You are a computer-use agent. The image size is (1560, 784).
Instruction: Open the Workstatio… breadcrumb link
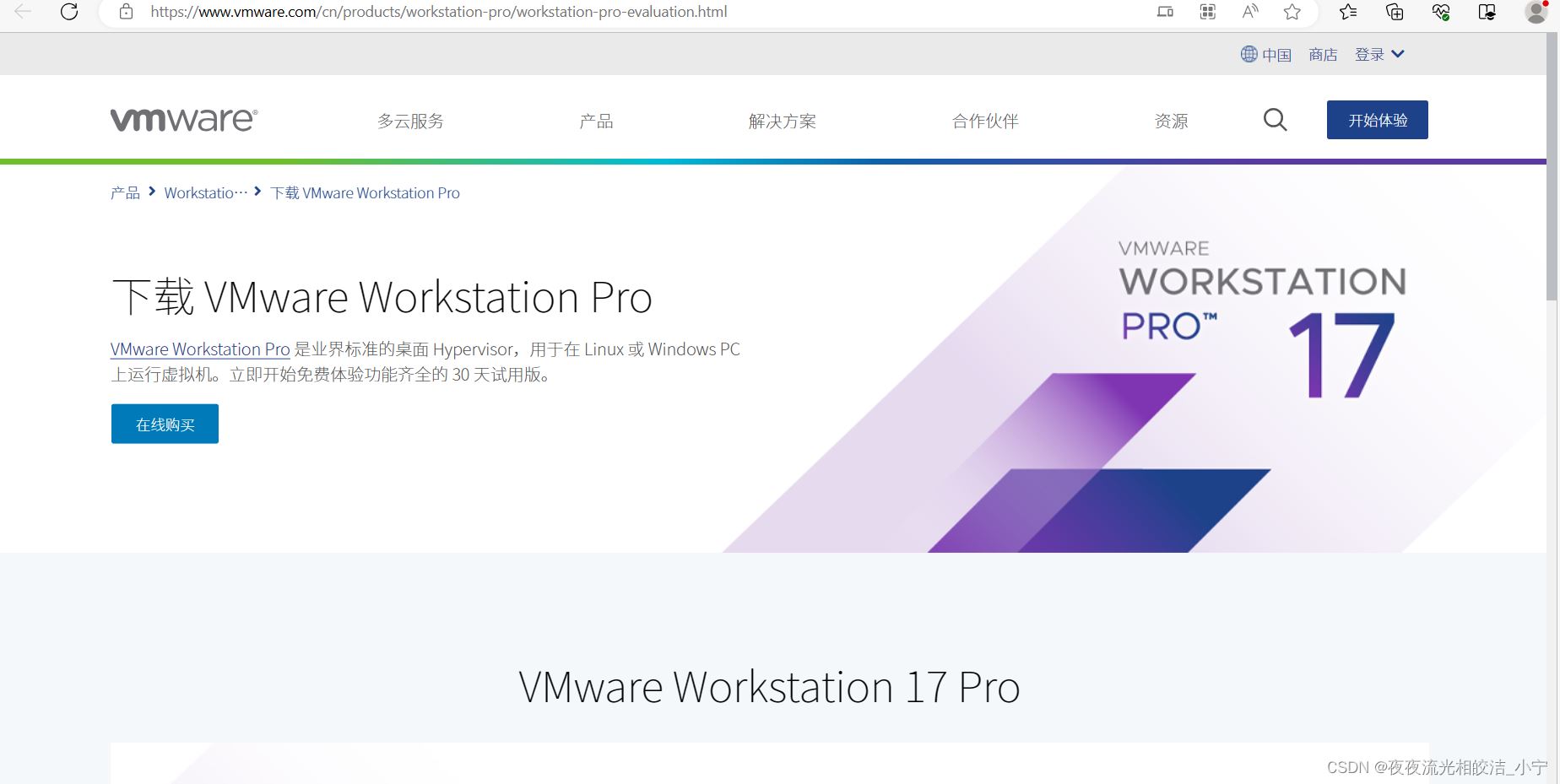coord(206,193)
